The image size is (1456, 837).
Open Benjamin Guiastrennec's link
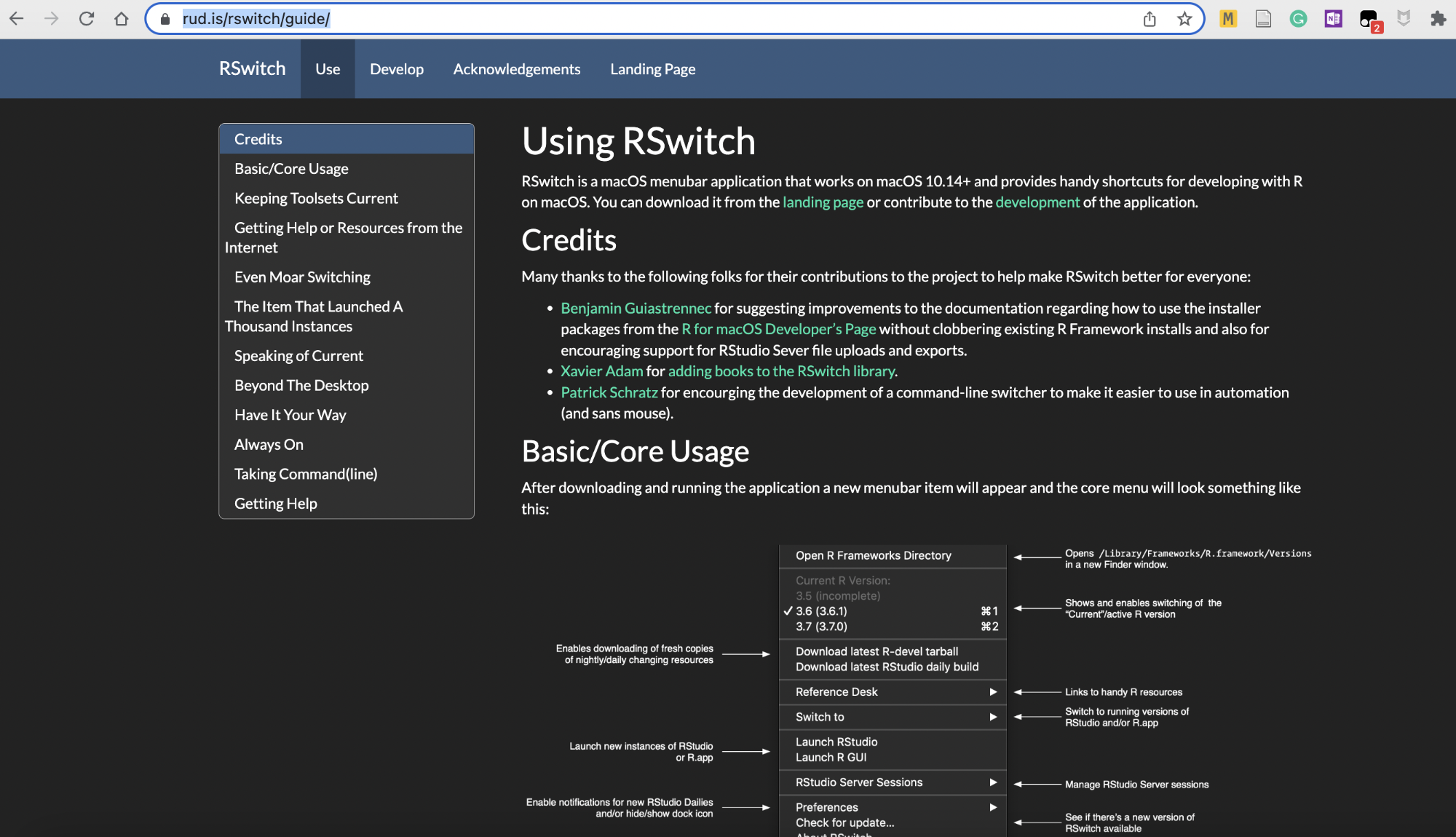pos(636,309)
